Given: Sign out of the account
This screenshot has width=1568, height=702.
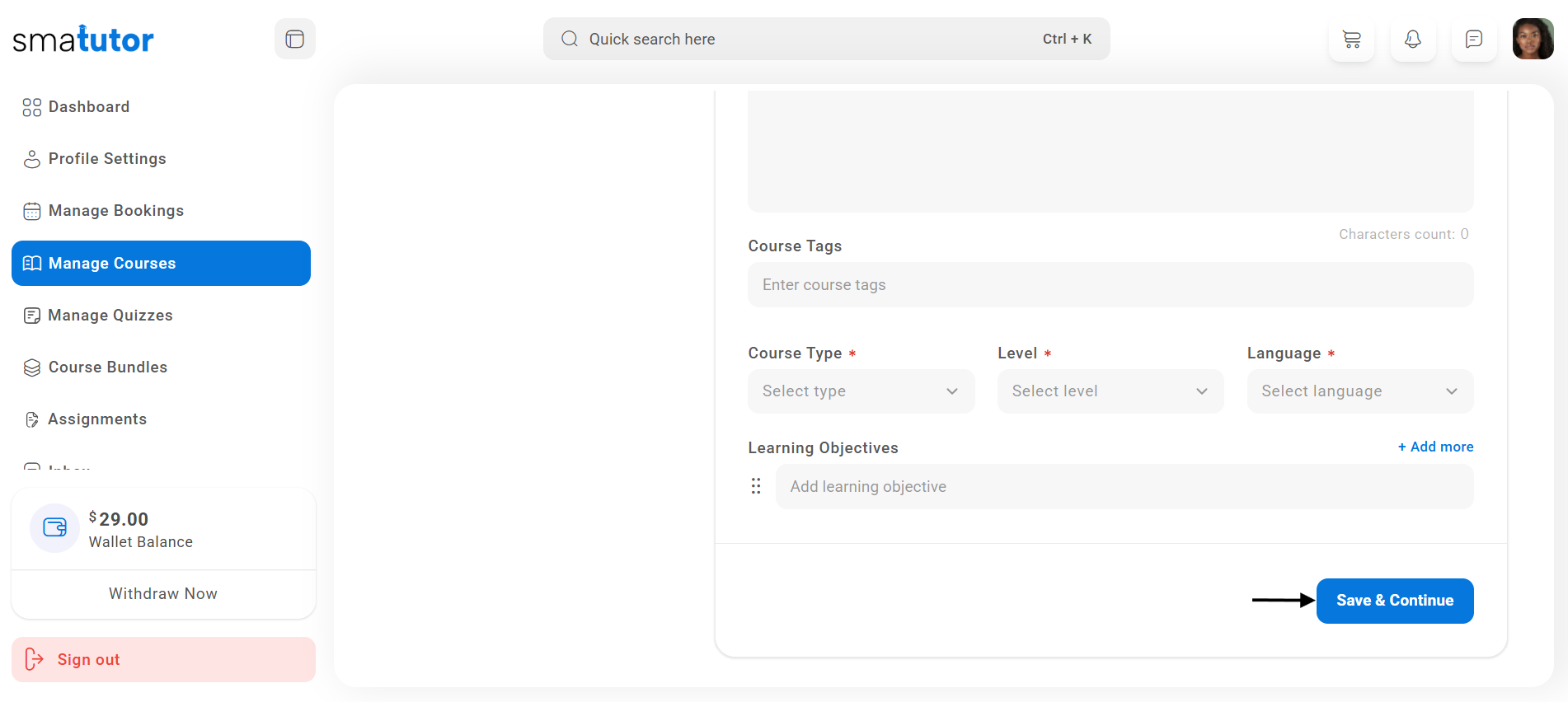Looking at the screenshot, I should click(163, 660).
